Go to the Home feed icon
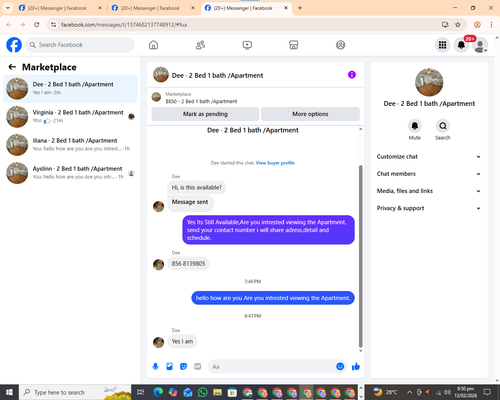Viewport: 500px width, 400px height. [x=153, y=45]
